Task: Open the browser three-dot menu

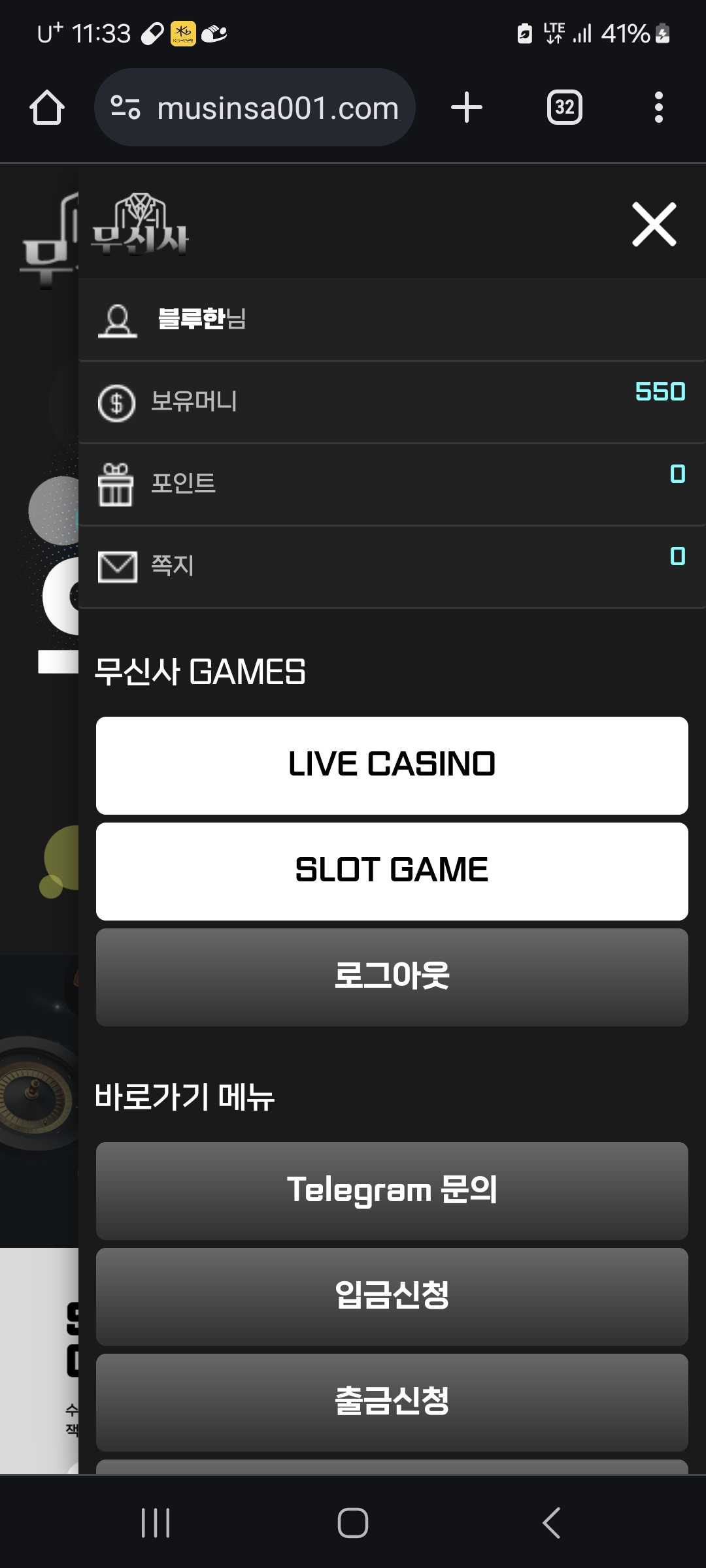Action: pyautogui.click(x=659, y=107)
